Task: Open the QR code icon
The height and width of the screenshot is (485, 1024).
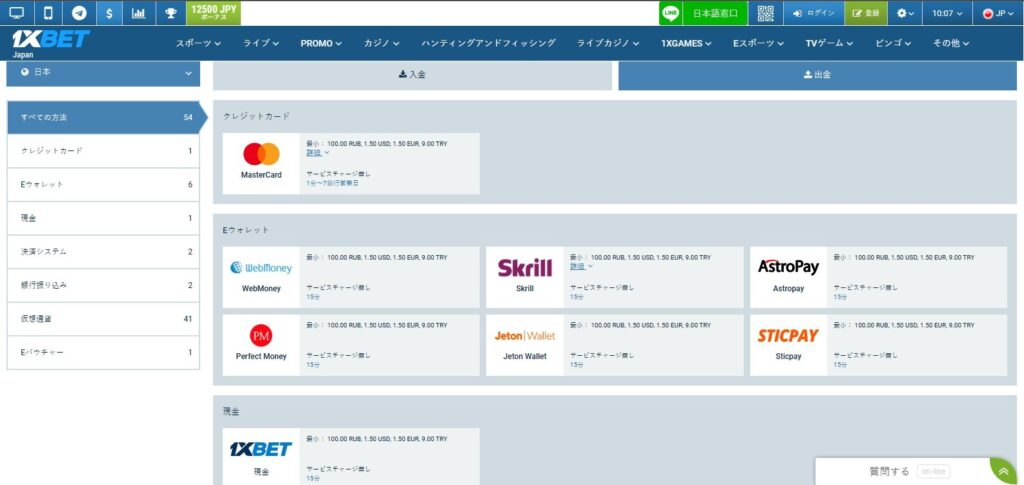Action: coord(765,13)
